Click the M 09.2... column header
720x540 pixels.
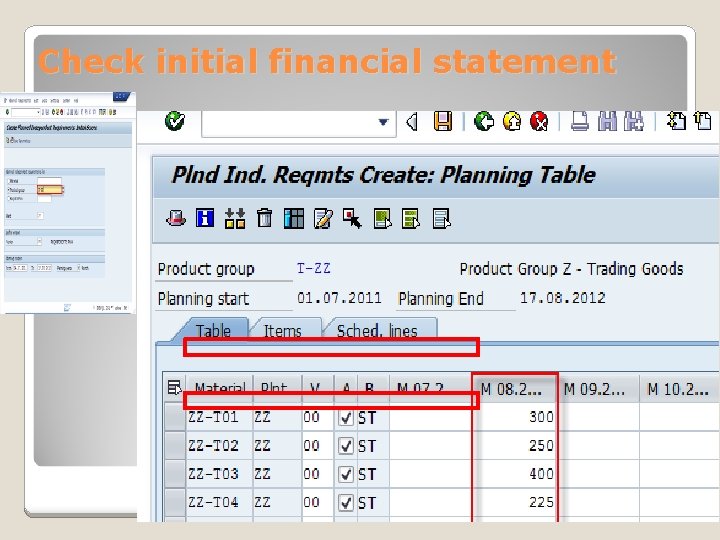point(598,389)
